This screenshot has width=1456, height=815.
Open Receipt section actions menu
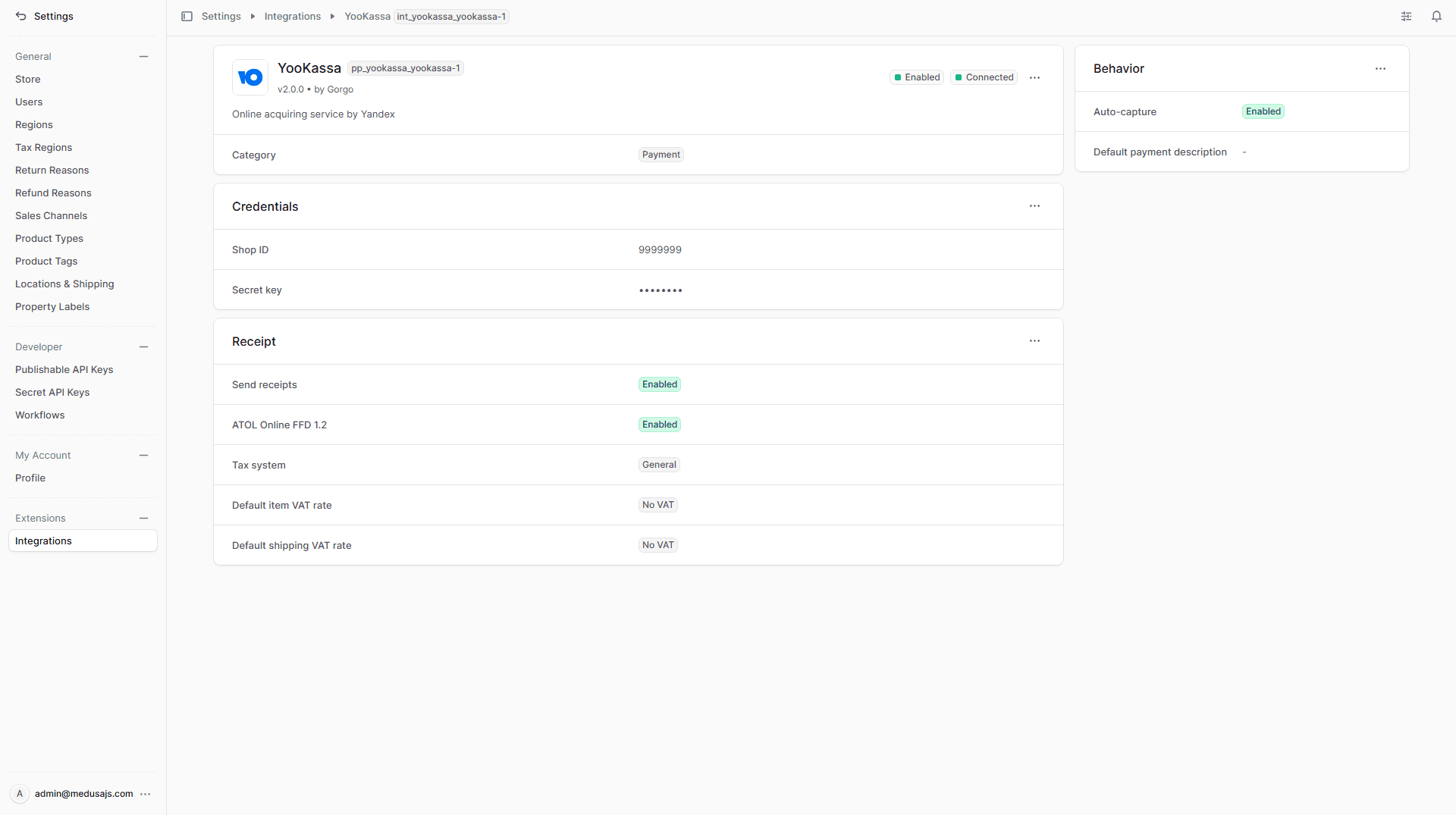tap(1034, 341)
